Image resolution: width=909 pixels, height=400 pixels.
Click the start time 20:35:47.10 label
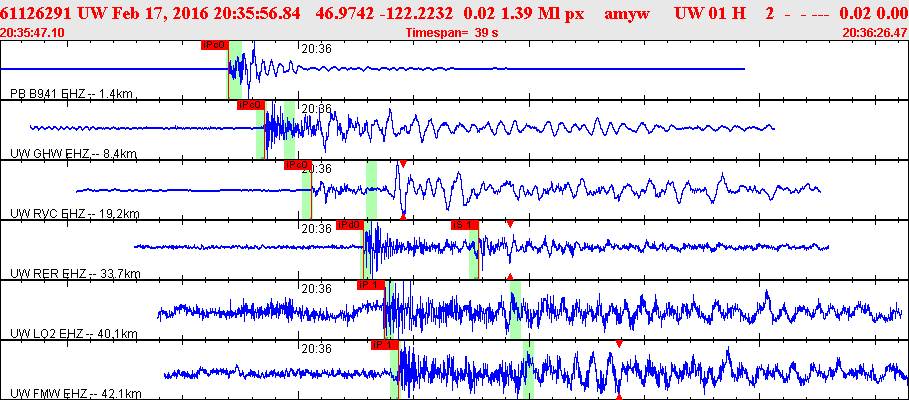tap(33, 33)
